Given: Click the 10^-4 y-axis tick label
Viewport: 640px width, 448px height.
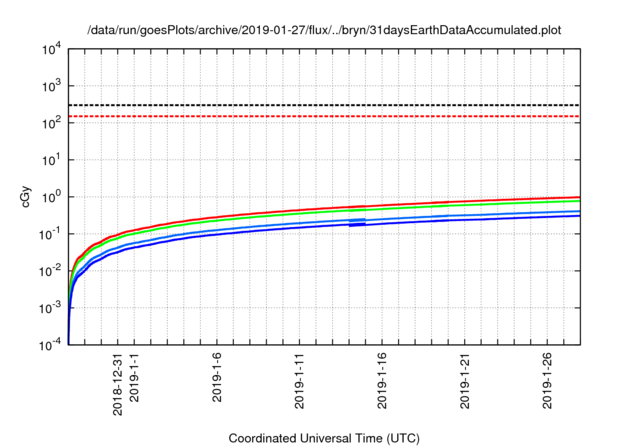Looking at the screenshot, I should click(x=48, y=344).
